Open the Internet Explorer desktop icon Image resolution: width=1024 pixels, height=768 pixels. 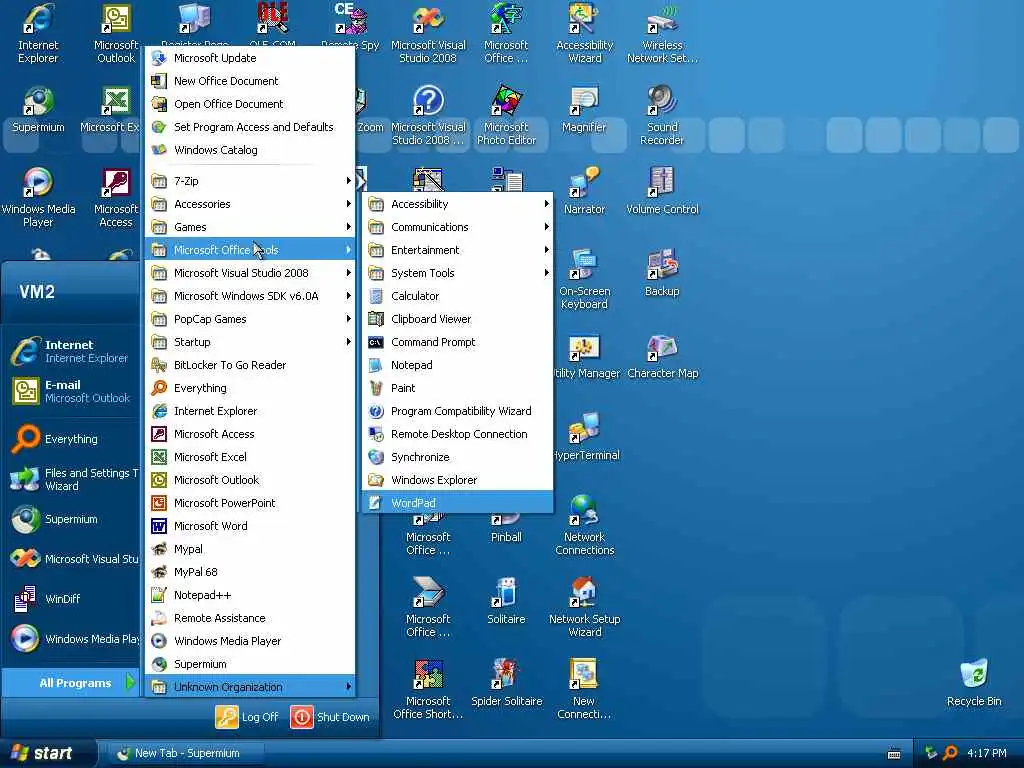pyautogui.click(x=38, y=33)
